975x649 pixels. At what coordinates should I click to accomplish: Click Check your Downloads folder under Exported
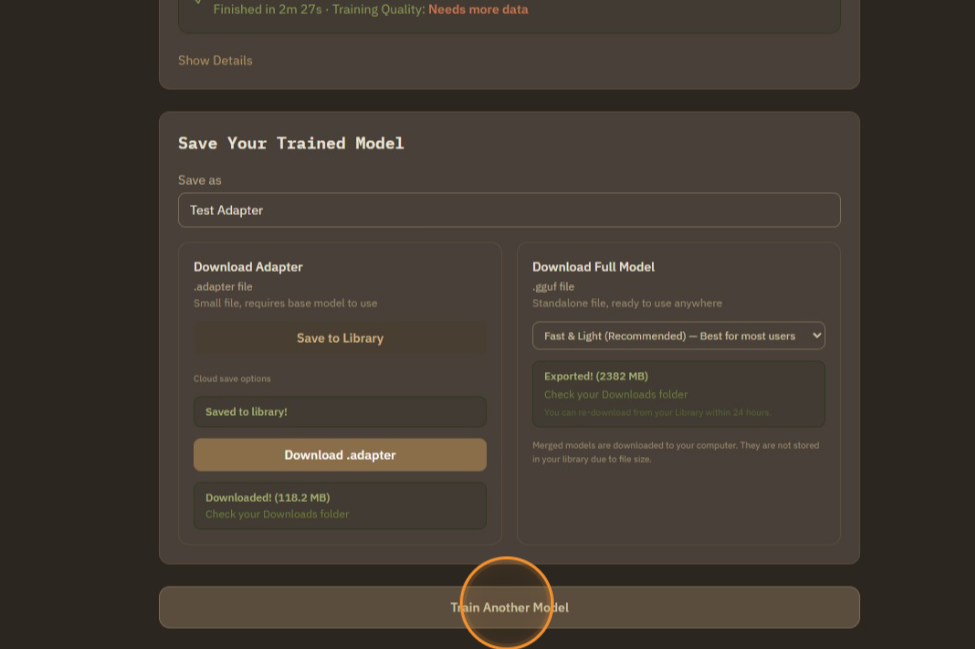(616, 394)
